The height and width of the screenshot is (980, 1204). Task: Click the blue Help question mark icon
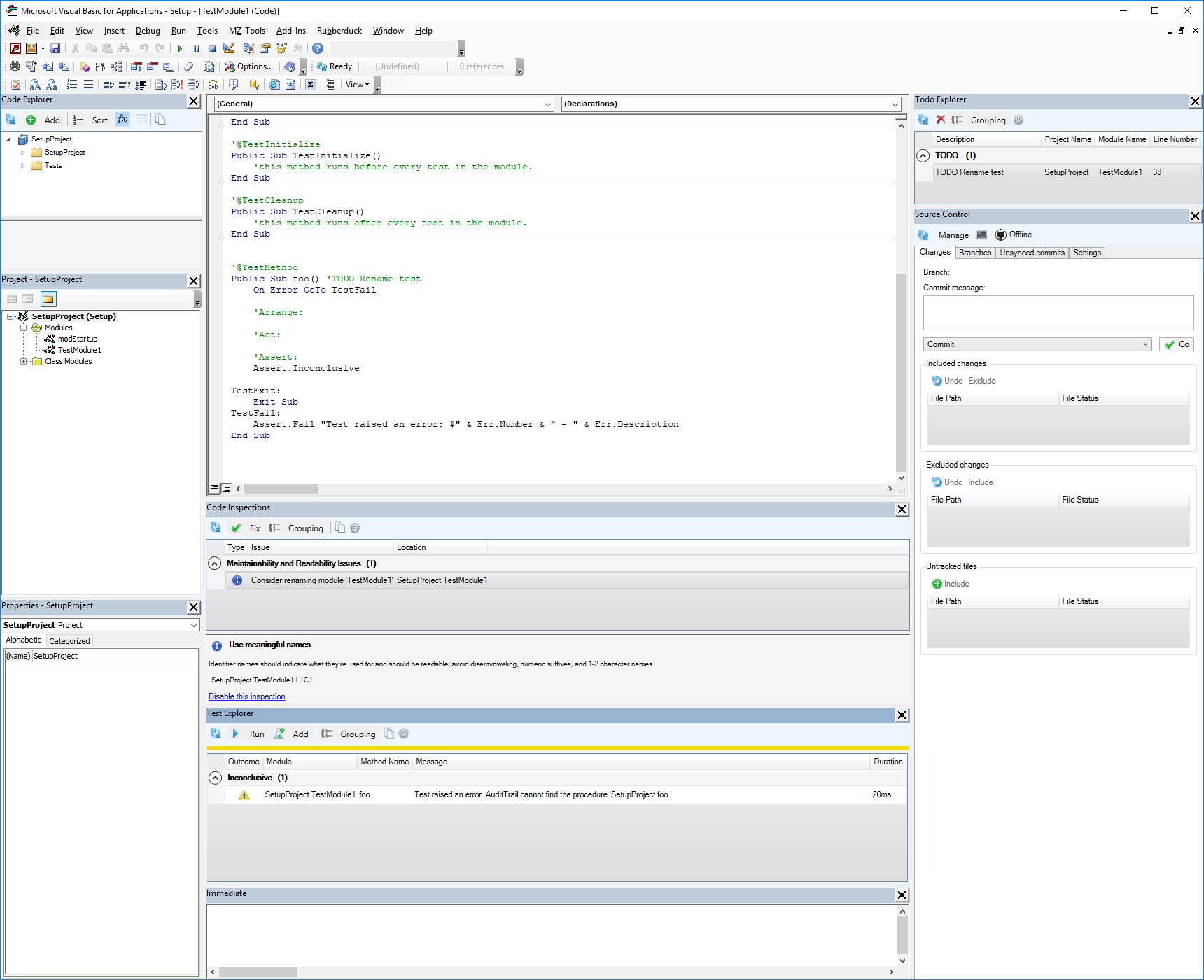point(318,48)
